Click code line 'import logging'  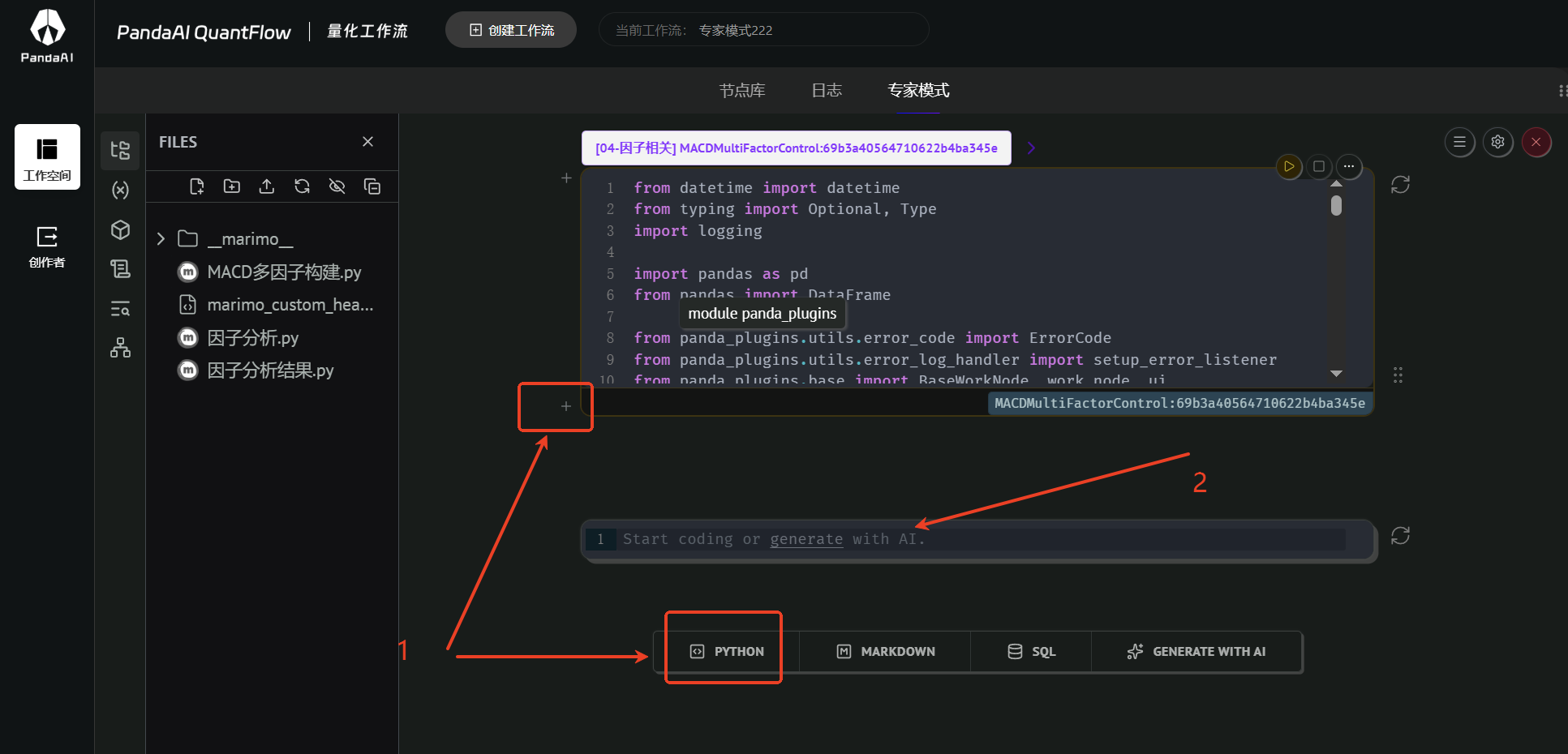coord(698,231)
